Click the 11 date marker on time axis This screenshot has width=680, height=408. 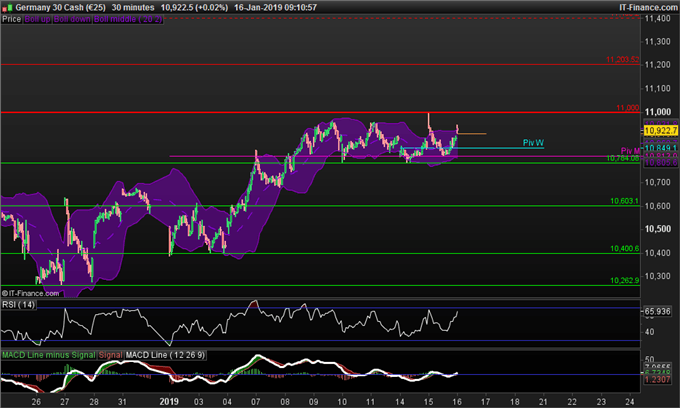370,402
